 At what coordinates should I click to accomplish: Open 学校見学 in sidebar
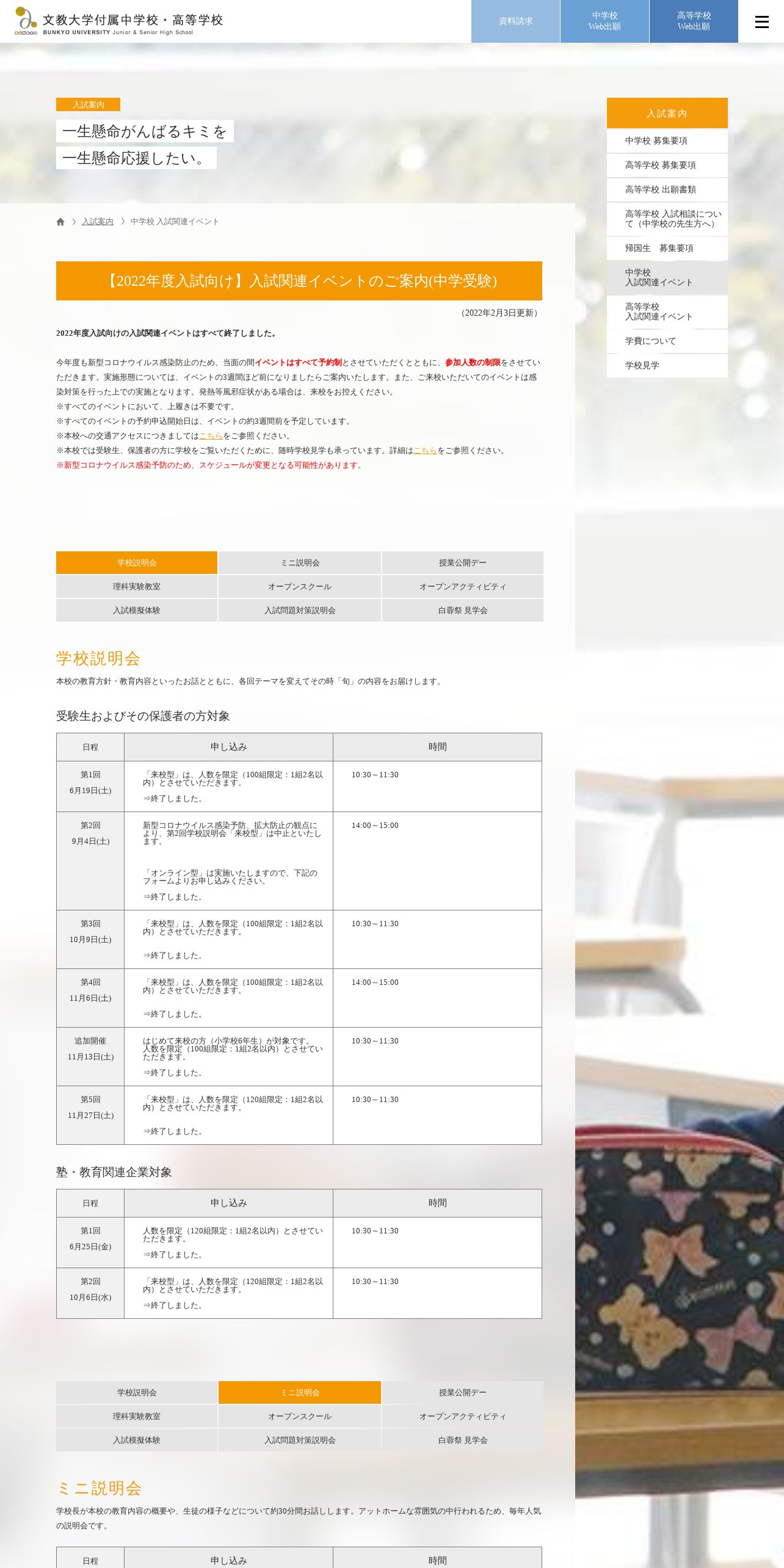667,366
